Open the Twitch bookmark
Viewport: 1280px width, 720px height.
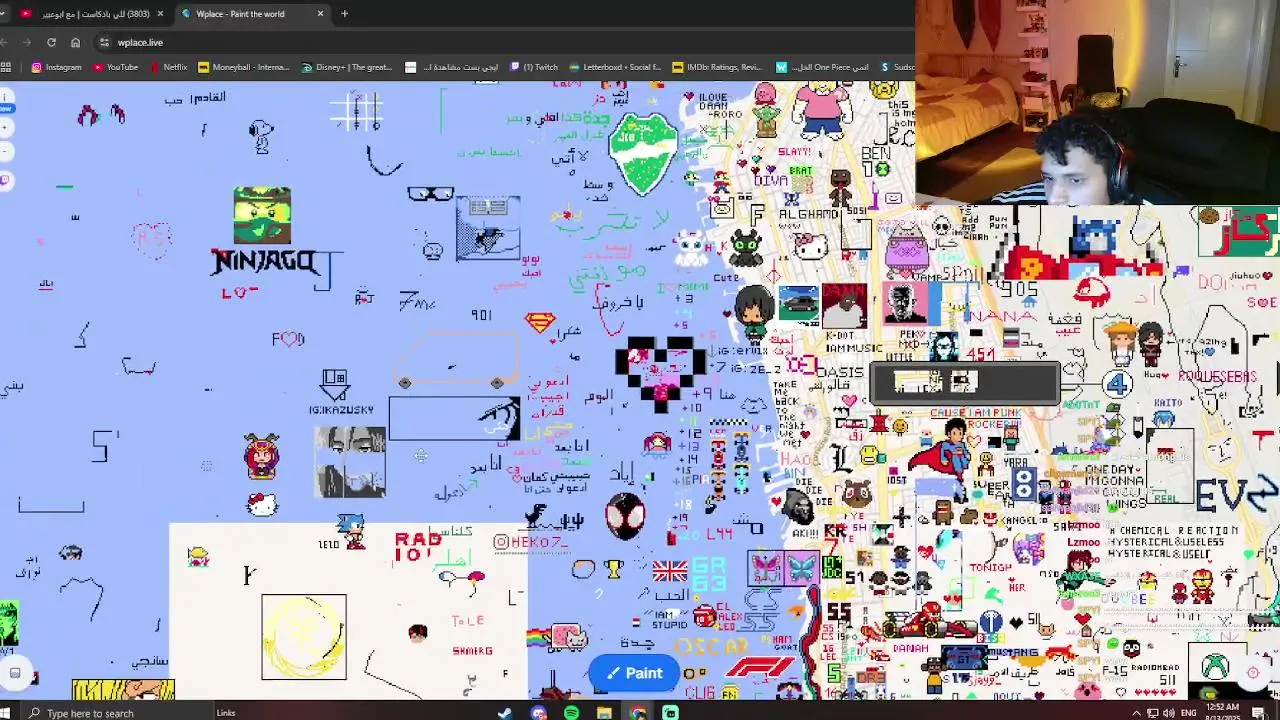534,67
